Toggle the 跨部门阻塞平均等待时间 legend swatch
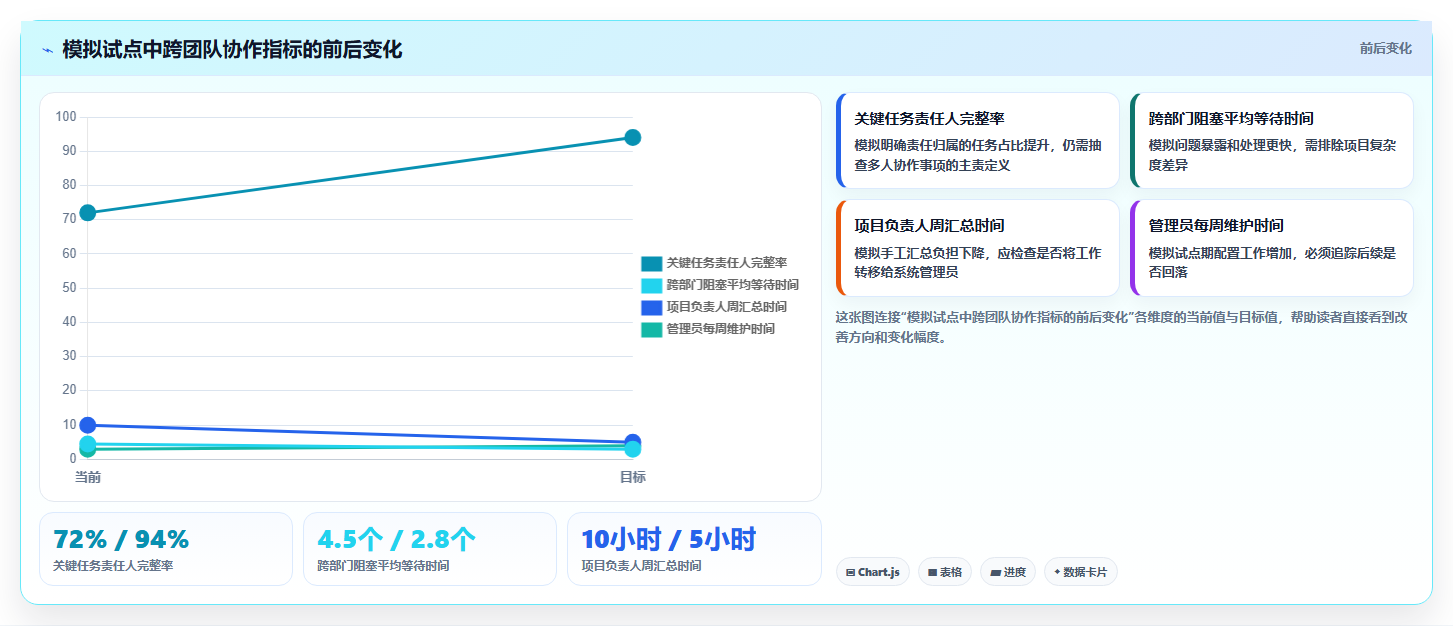Image resolution: width=1453 pixels, height=626 pixels. [651, 286]
